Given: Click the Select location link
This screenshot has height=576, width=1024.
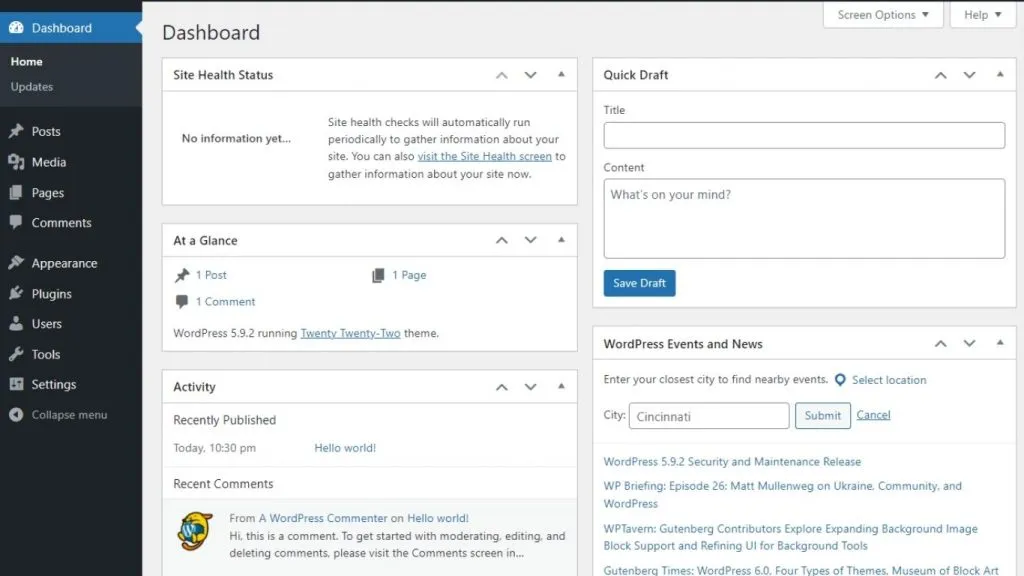Looking at the screenshot, I should click(889, 380).
